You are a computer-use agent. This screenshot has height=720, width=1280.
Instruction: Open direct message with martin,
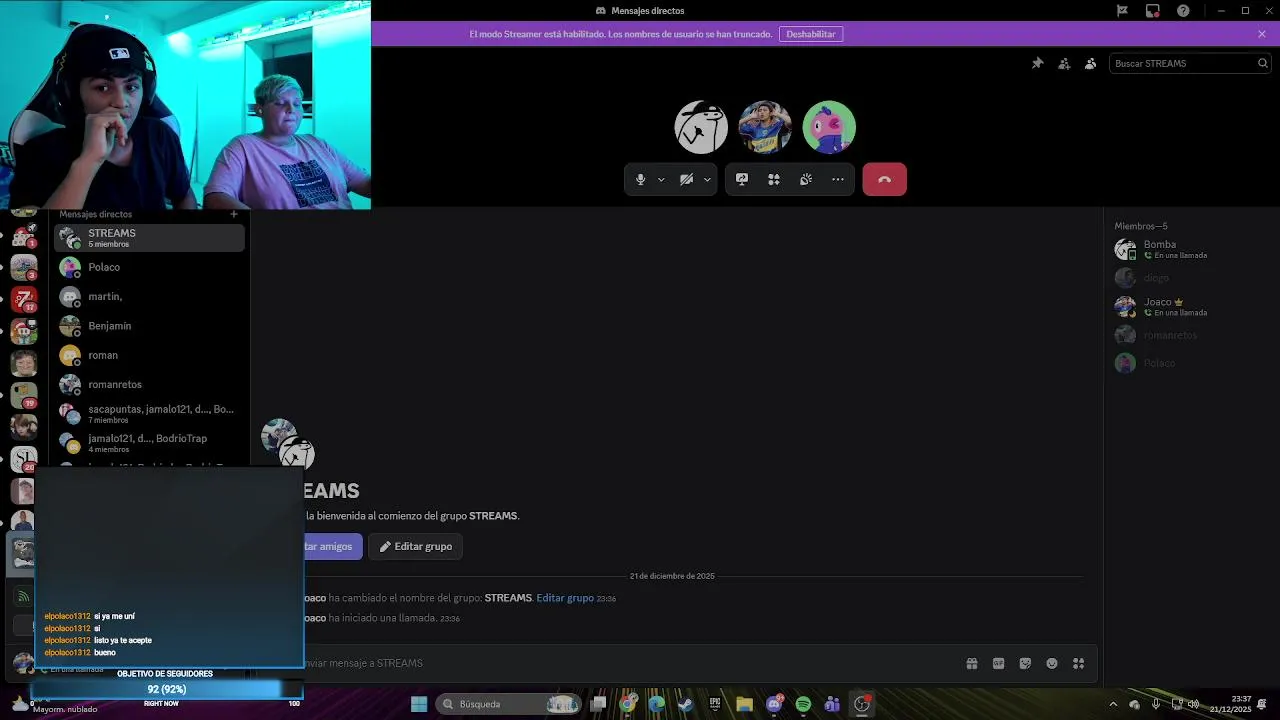pos(149,296)
